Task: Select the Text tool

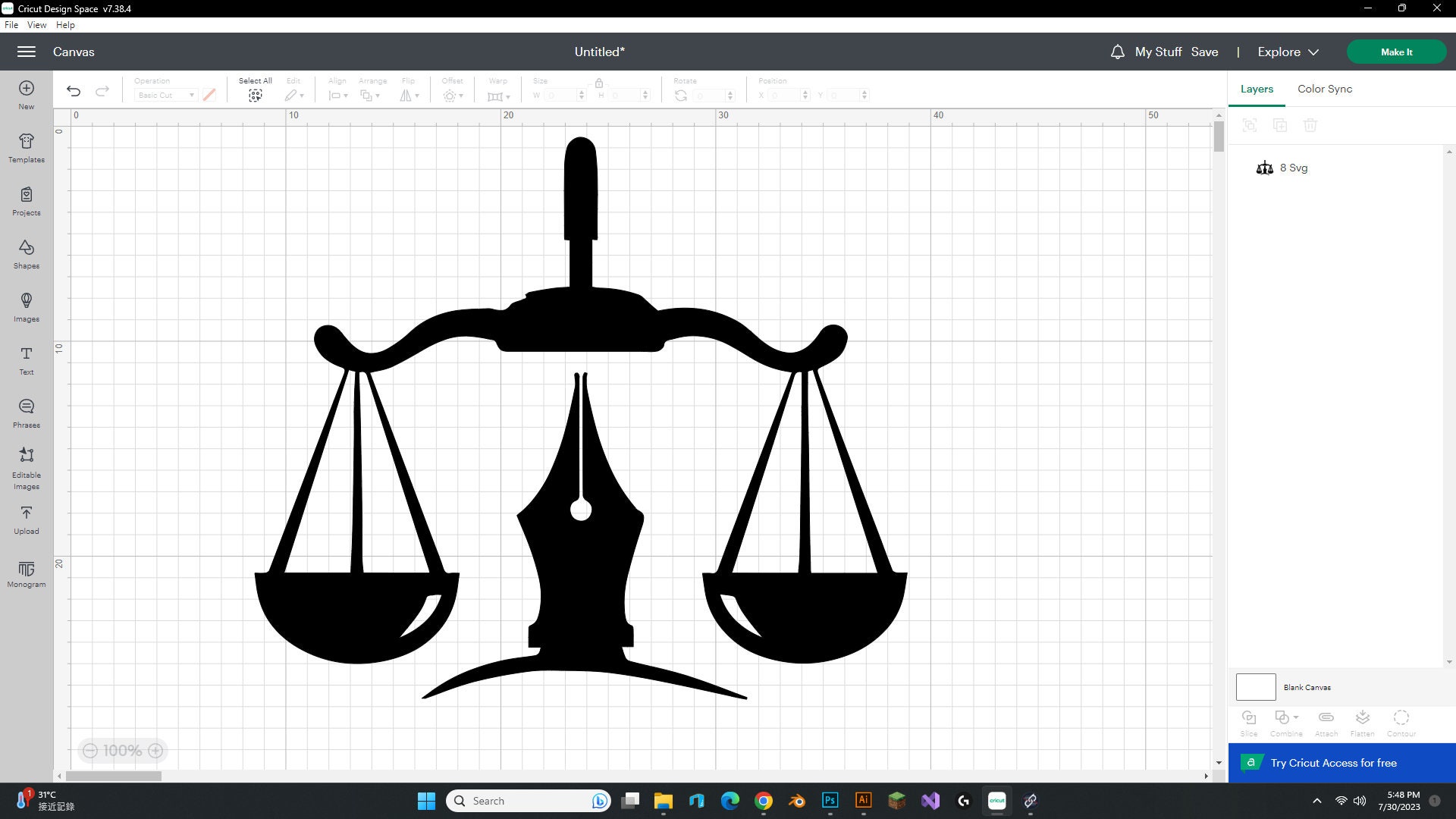Action: tap(26, 360)
